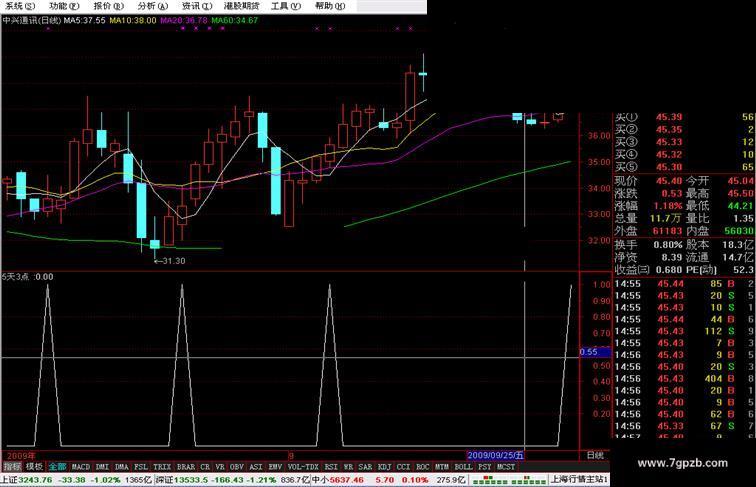The width and height of the screenshot is (756, 487).
Task: Click the 深证 index value 13533.5
Action: click(x=191, y=480)
